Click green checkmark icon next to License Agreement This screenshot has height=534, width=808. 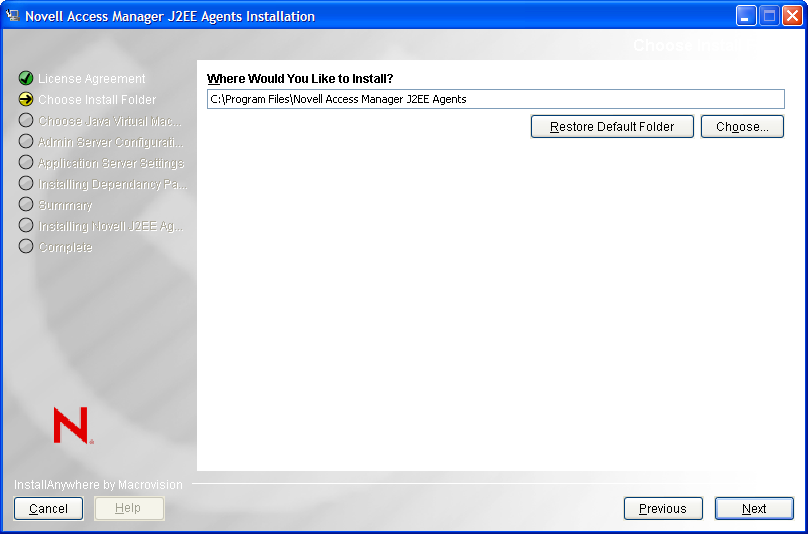click(26, 78)
